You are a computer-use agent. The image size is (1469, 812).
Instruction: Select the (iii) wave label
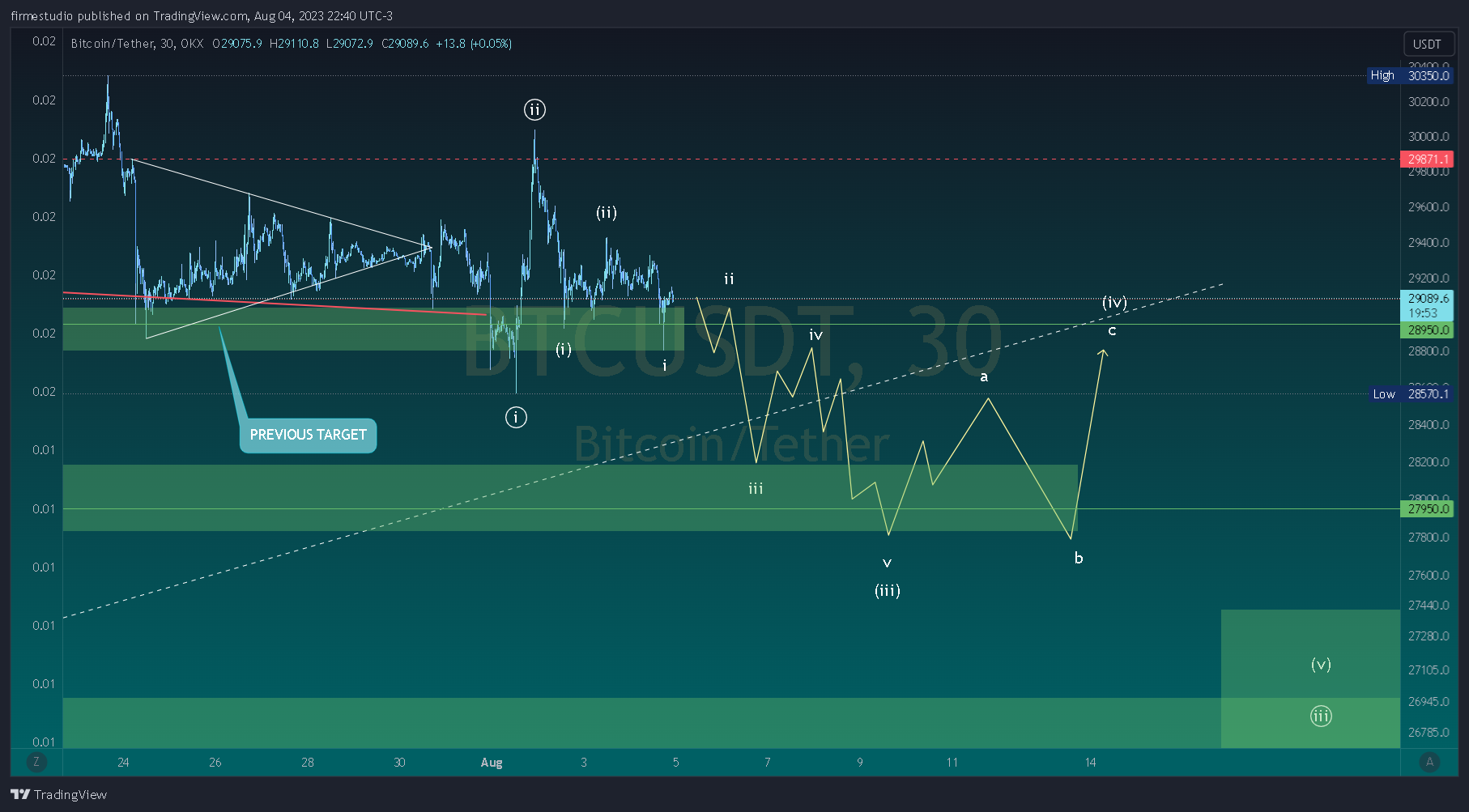[x=888, y=590]
